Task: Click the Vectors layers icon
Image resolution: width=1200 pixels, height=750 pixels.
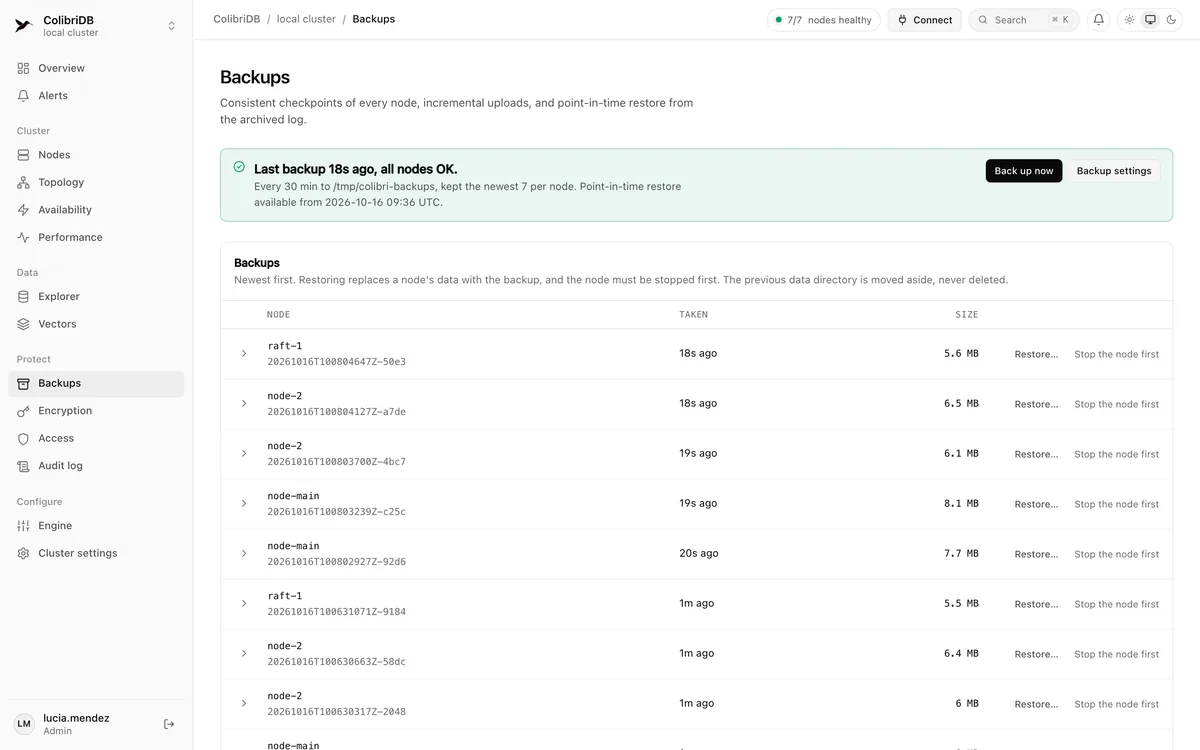Action: pos(24,324)
